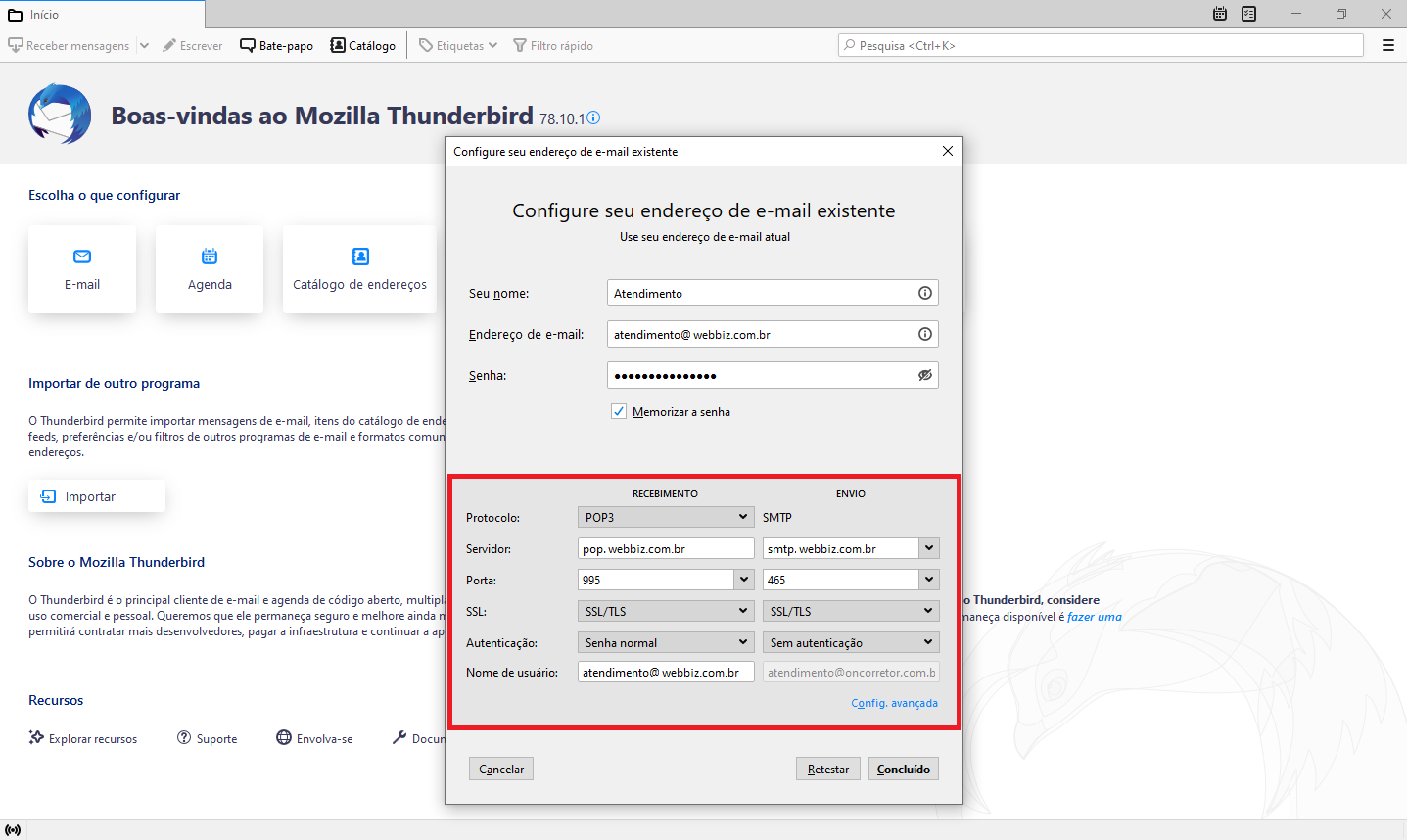Open the Etiquetas toolbar menu

(x=458, y=46)
